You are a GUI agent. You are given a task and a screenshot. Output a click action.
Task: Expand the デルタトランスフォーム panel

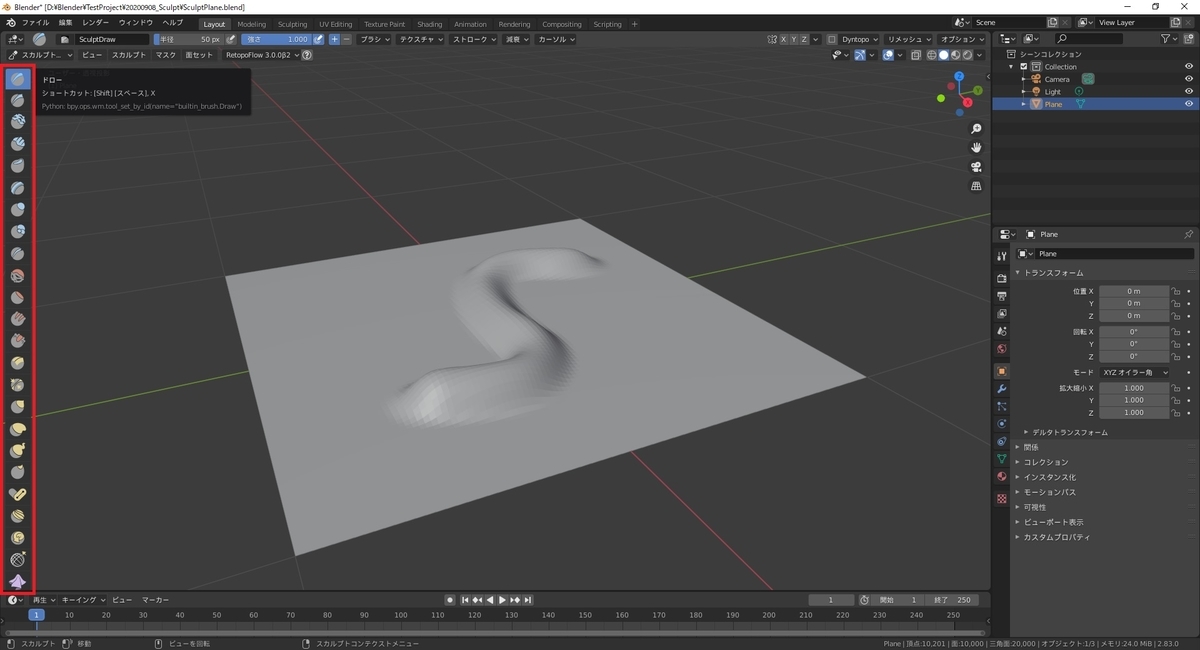coord(1069,432)
